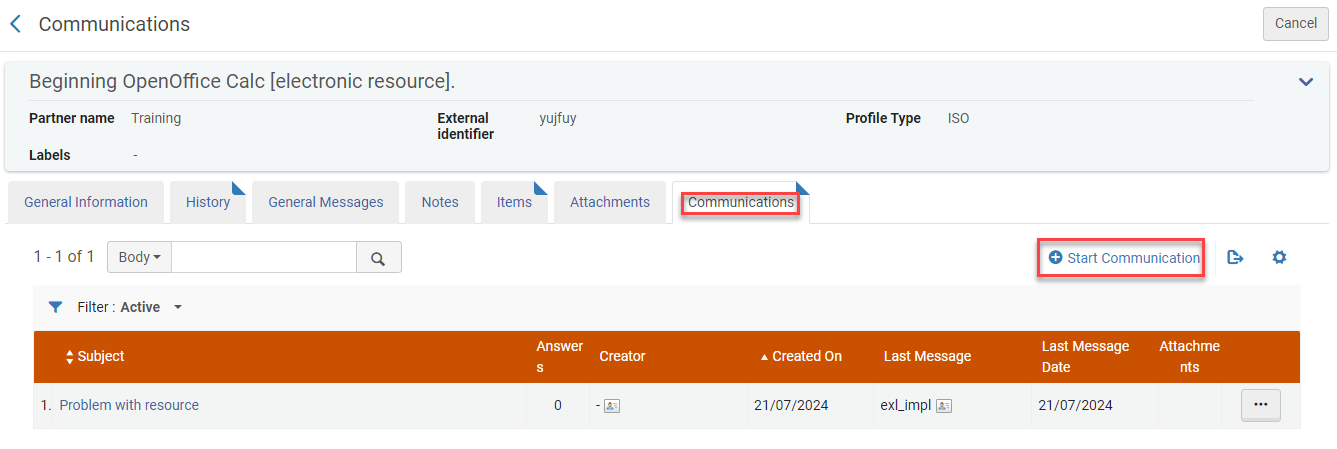
Task: Click the search magnifier icon
Action: [378, 258]
